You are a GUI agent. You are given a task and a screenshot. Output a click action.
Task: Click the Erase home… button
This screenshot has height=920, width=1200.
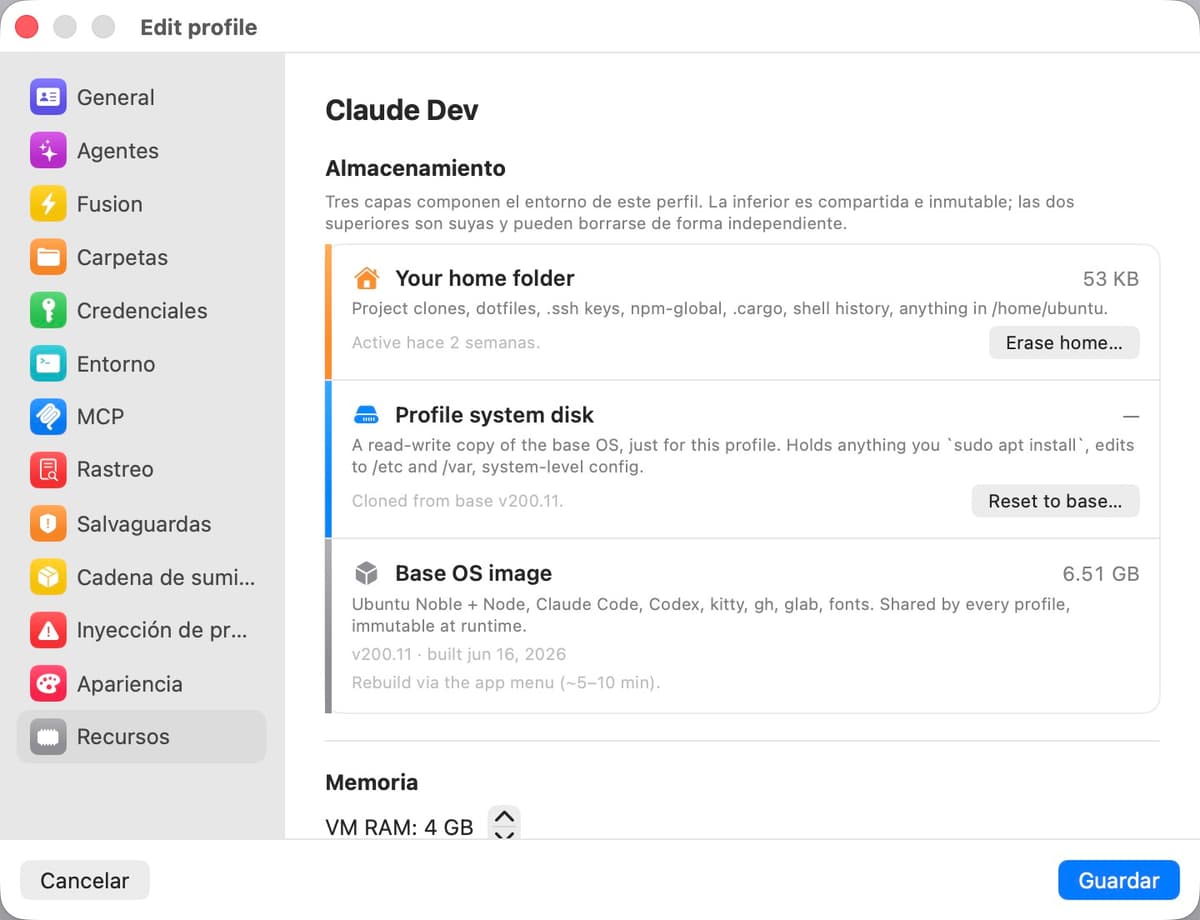1064,343
